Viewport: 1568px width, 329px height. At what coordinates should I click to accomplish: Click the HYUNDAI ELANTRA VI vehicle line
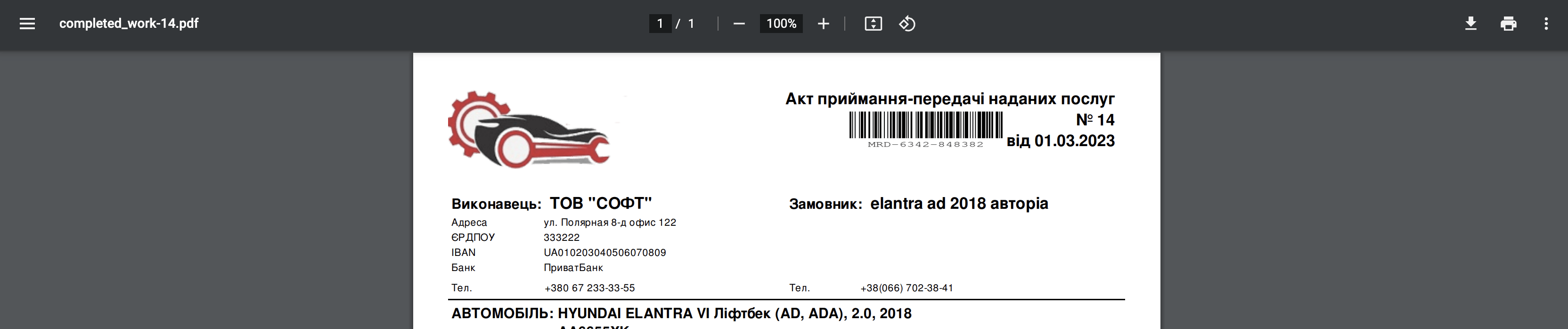tap(734, 314)
